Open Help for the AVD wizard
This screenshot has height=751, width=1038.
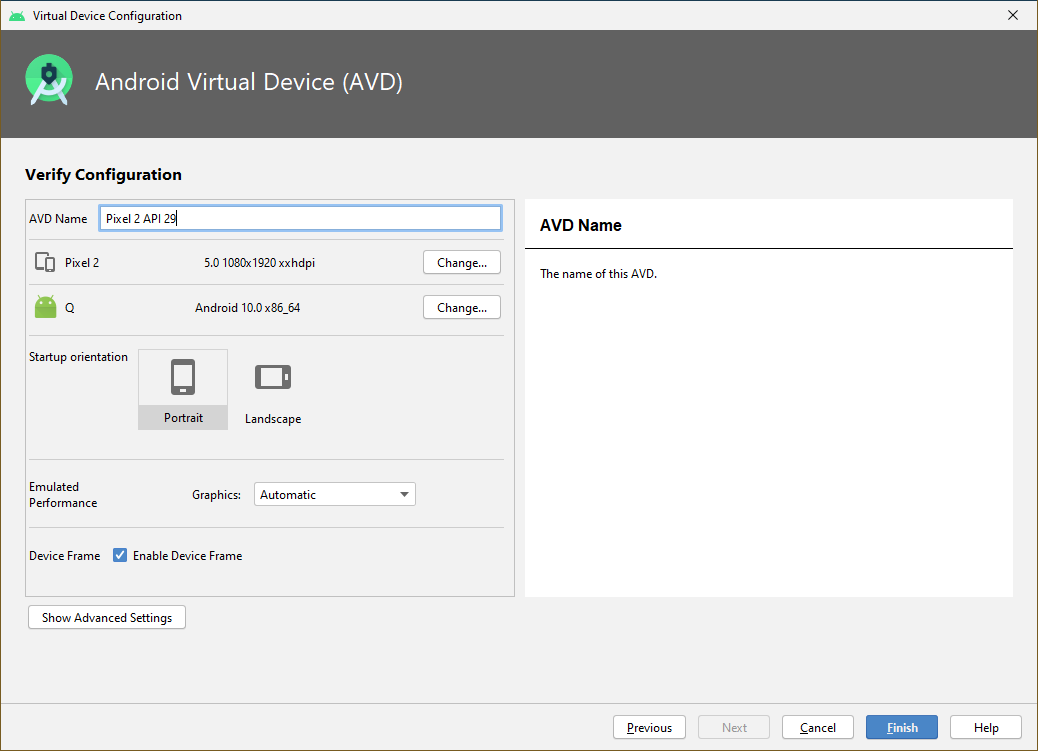[x=986, y=727]
